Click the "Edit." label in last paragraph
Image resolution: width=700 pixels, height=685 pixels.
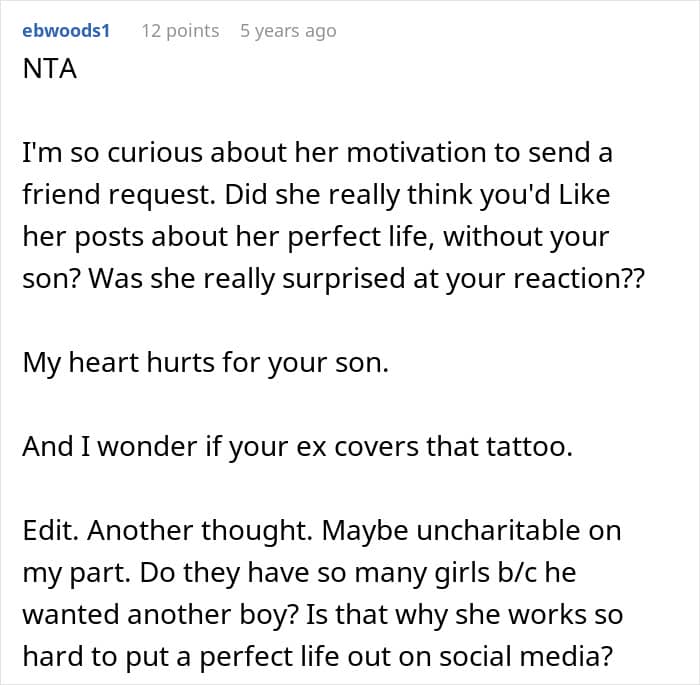click(47, 530)
